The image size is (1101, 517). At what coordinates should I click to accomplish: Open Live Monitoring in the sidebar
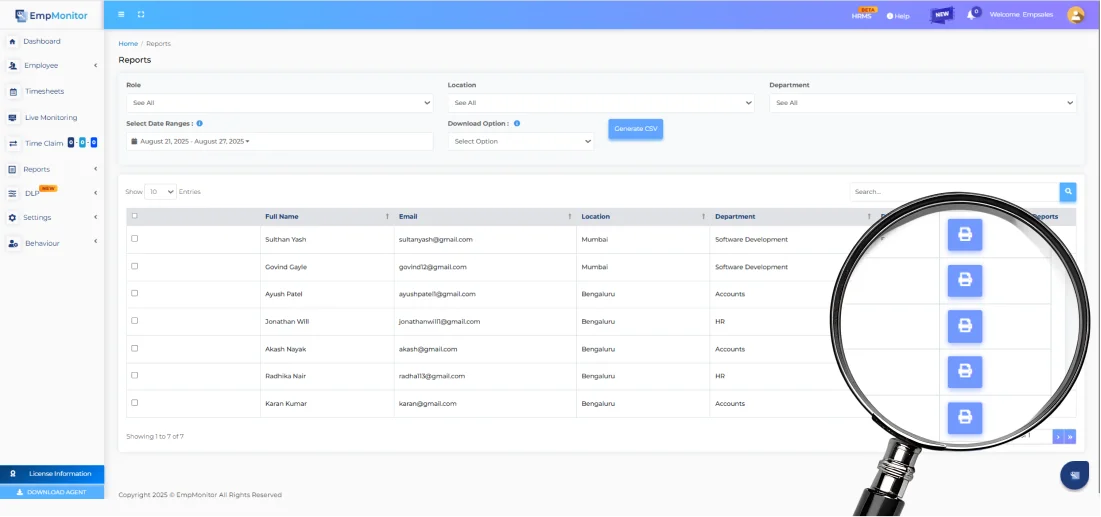click(x=51, y=118)
